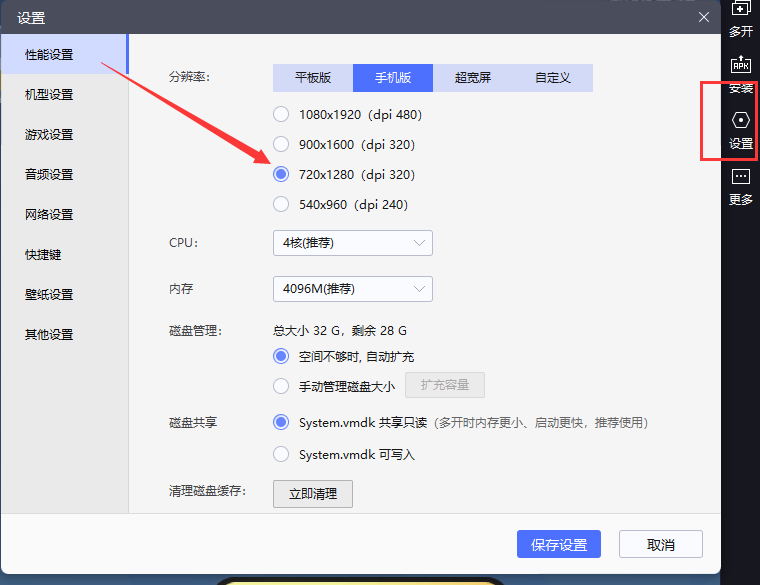
Task: Select 1080x1920 (dpi 480) resolution
Action: pos(281,114)
